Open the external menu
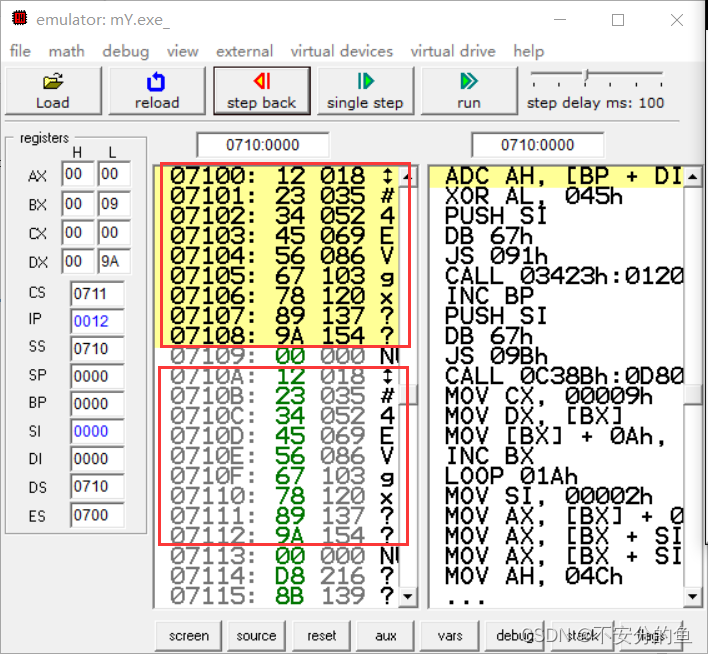The image size is (708, 654). click(x=244, y=51)
